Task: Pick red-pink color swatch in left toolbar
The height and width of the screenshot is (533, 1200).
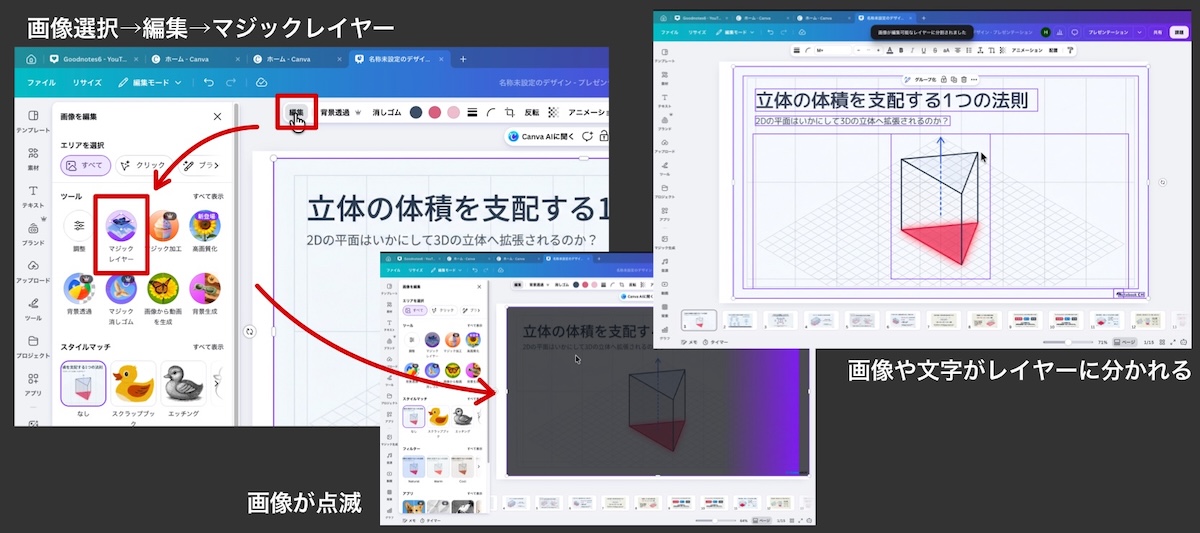Action: (435, 113)
